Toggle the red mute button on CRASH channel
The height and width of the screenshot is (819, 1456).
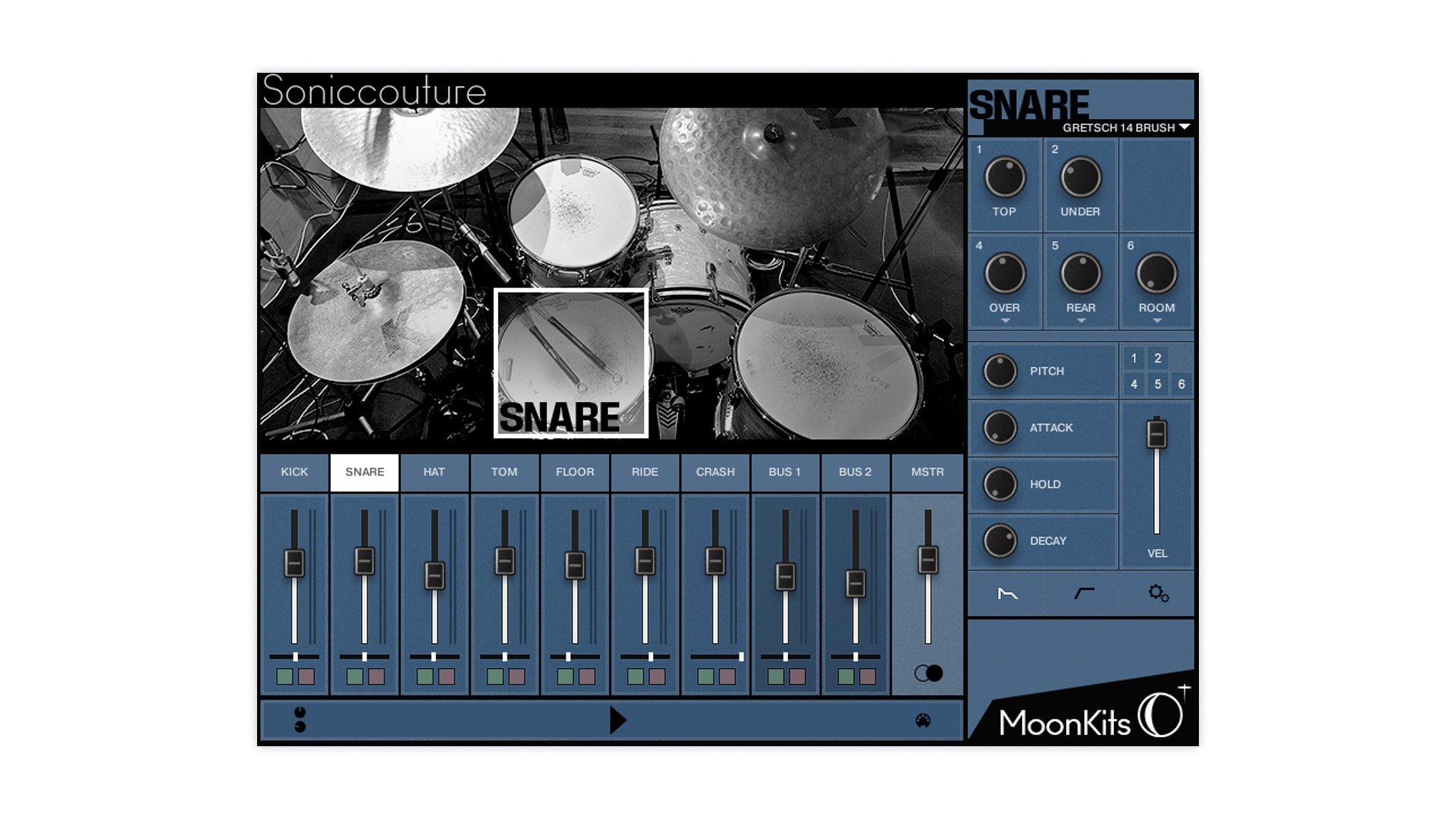[x=727, y=676]
